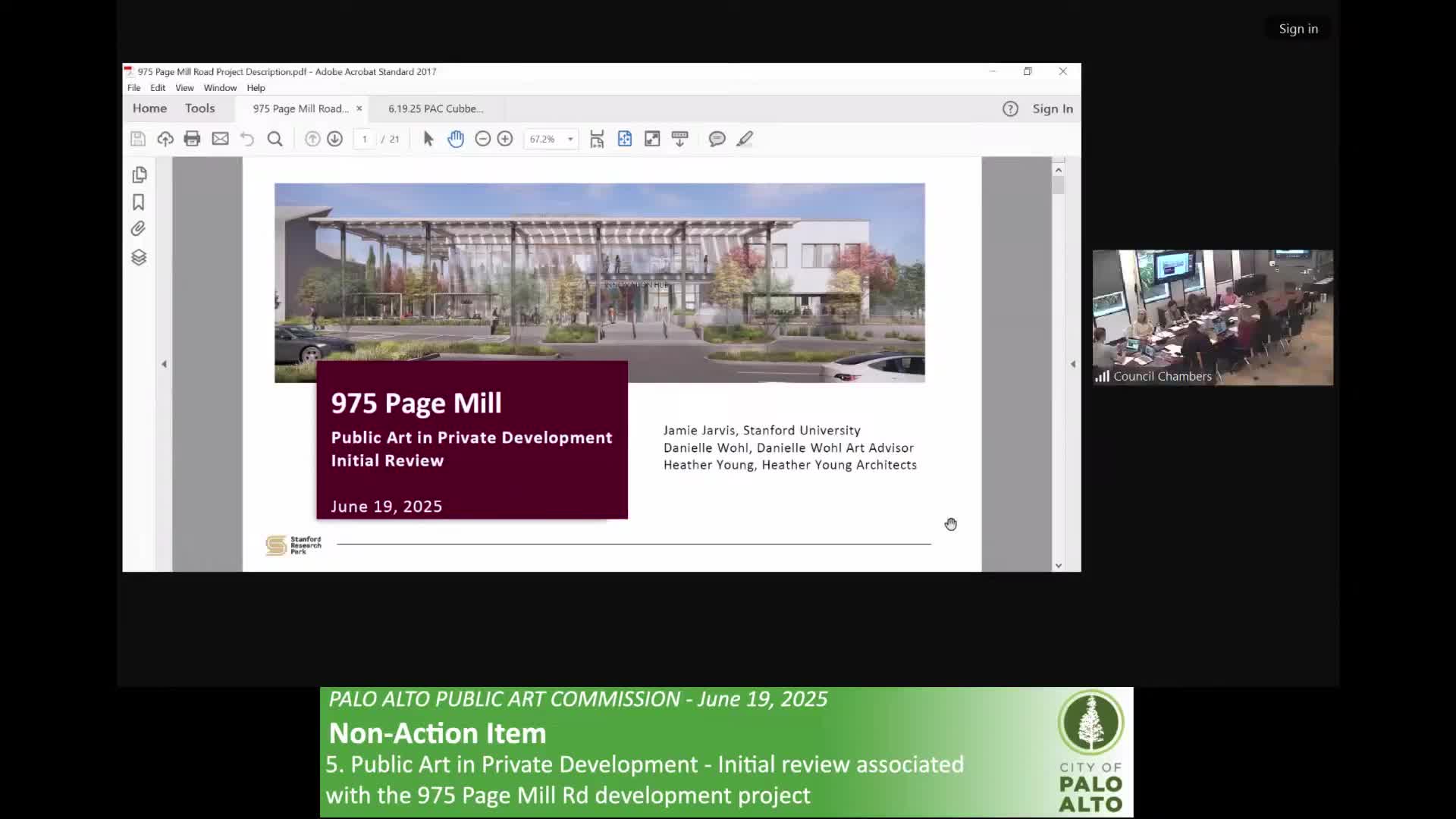
Task: Click the Print file icon
Action: (x=192, y=139)
